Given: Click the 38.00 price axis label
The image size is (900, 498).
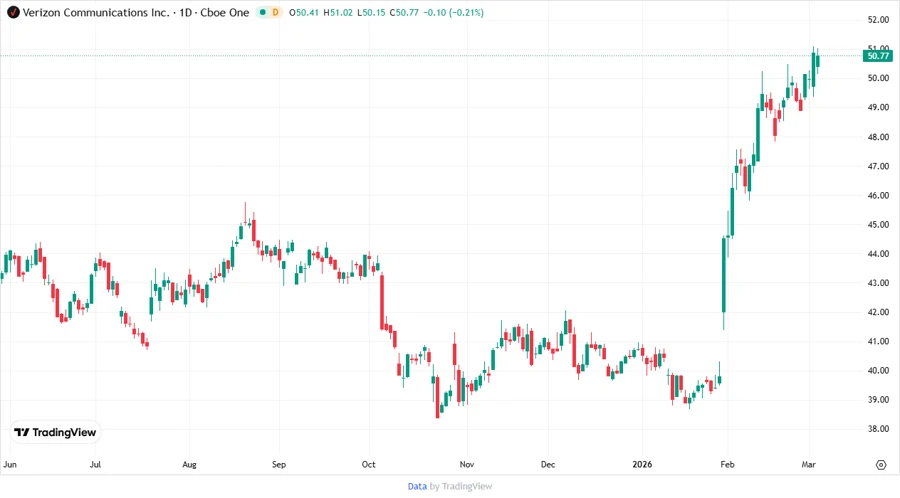Looking at the screenshot, I should pos(878,429).
